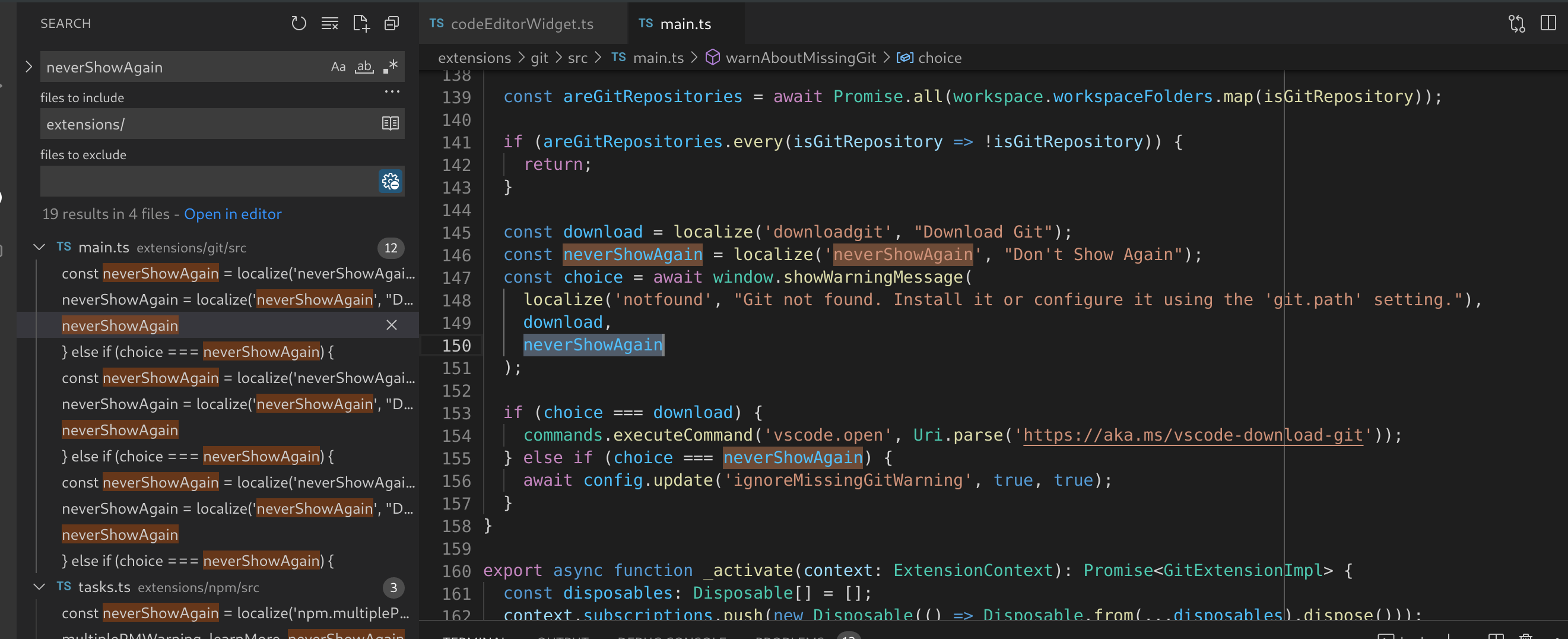Collapse main.ts search results group
The height and width of the screenshot is (639, 1568).
tap(40, 247)
